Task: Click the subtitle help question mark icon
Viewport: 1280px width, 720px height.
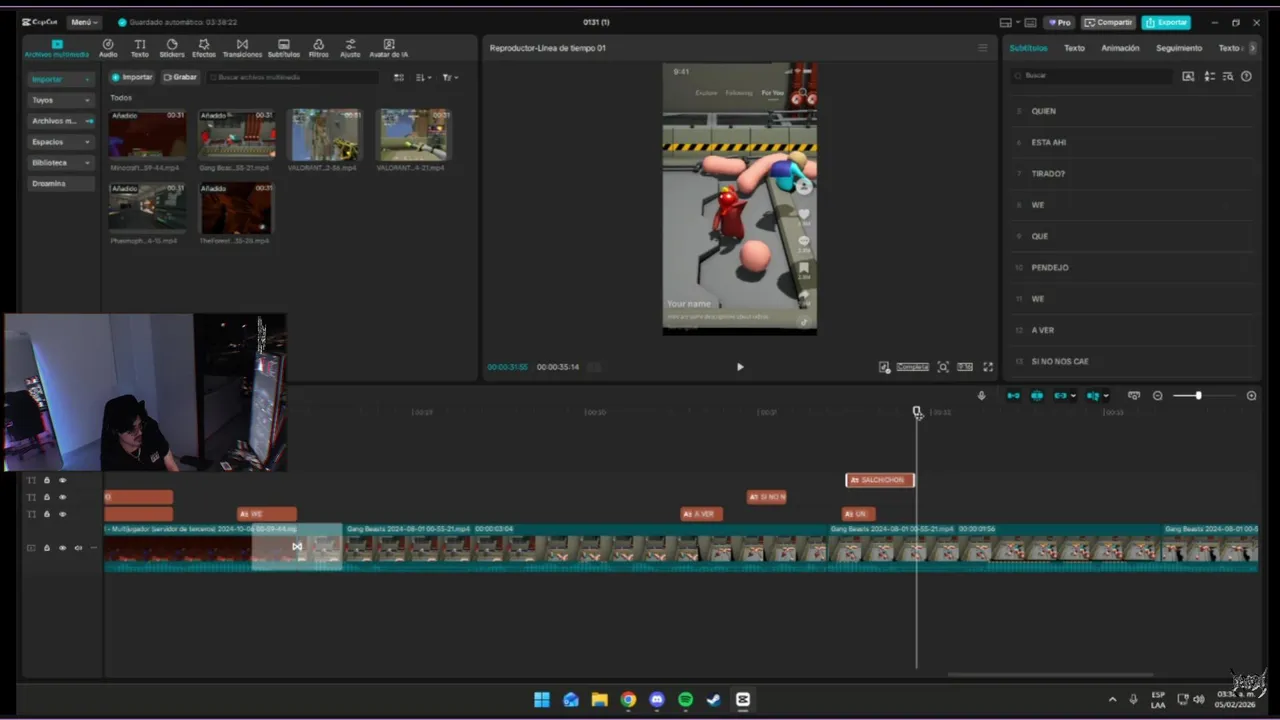Action: [1246, 76]
